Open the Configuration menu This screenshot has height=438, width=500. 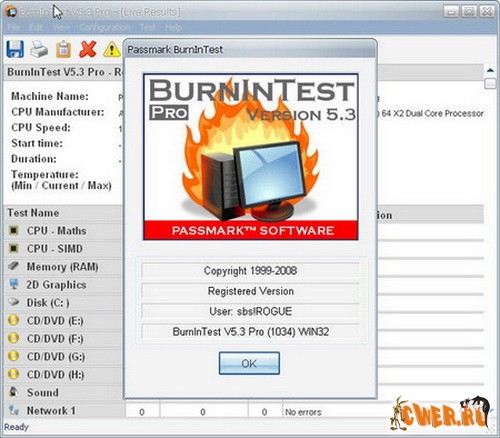[x=104, y=27]
